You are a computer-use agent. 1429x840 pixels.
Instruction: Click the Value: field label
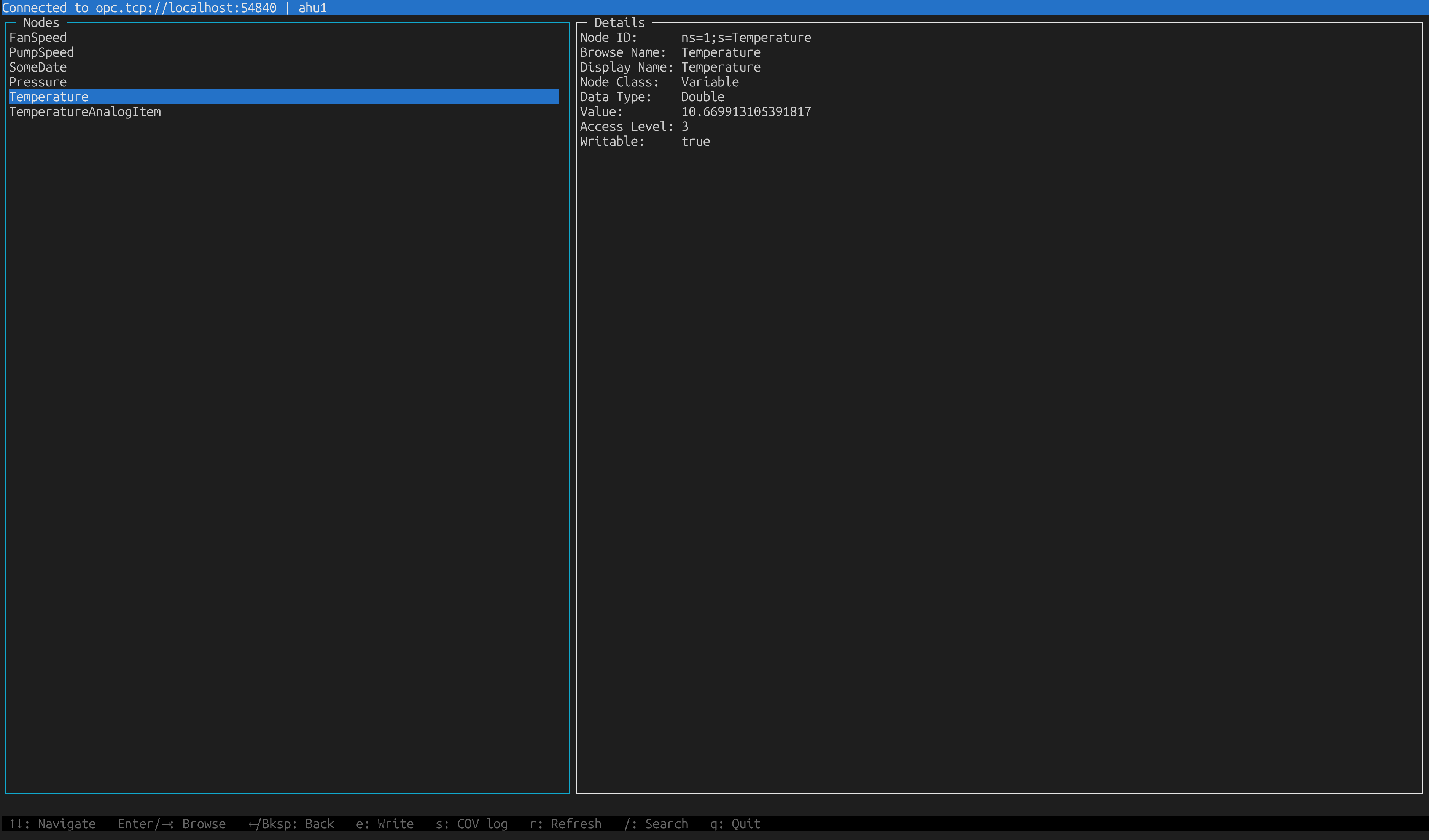(602, 112)
